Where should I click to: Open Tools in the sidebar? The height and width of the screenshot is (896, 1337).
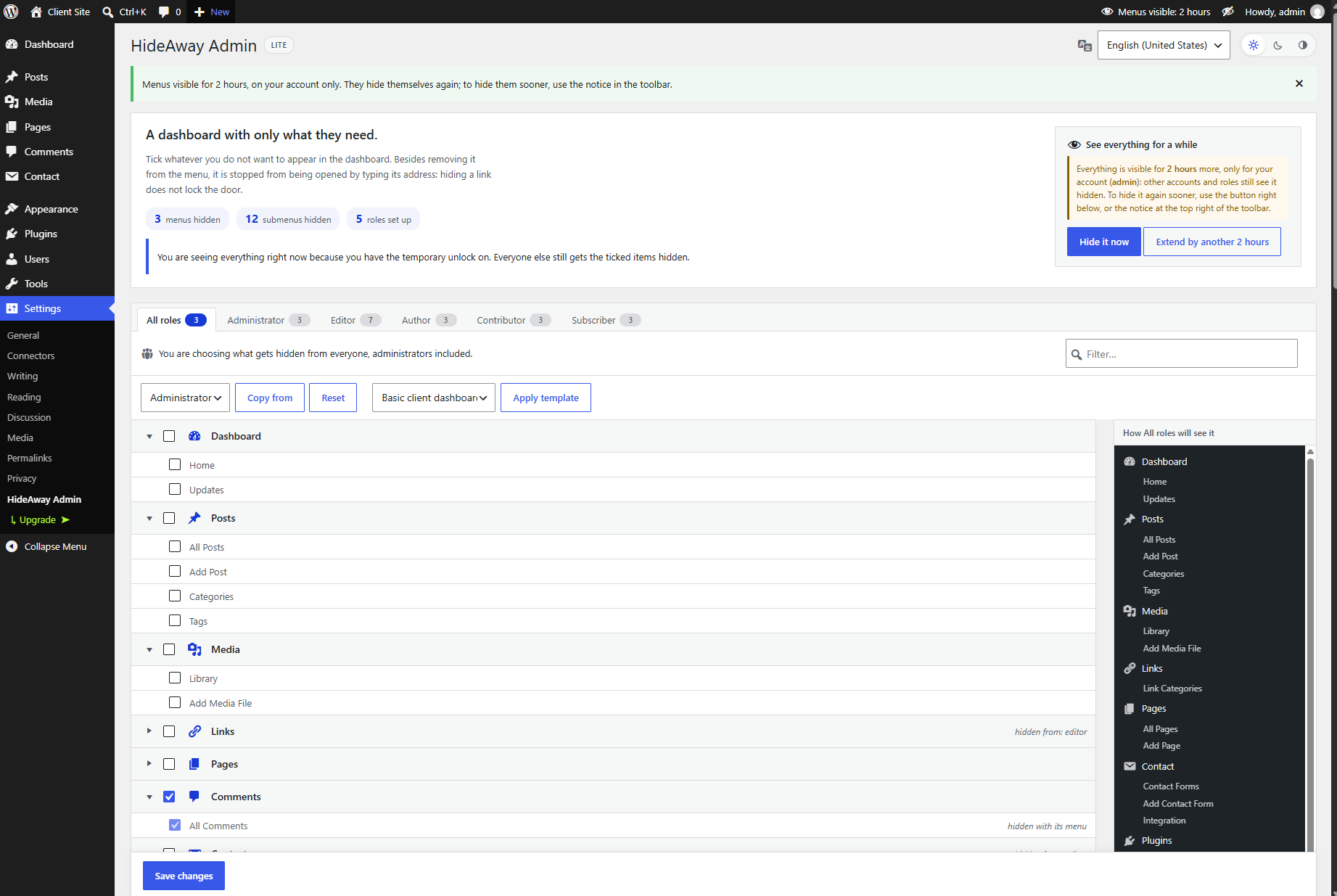click(57, 284)
